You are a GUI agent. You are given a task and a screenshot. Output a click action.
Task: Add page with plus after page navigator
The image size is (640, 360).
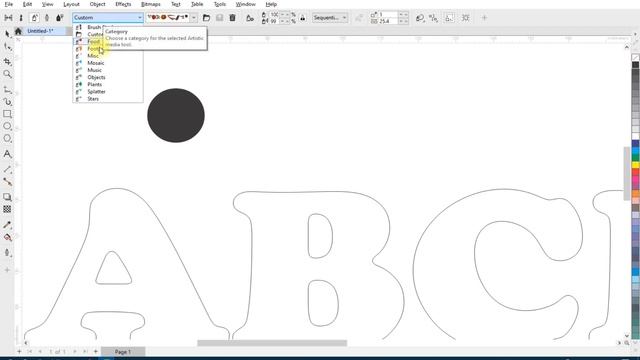[x=96, y=351]
